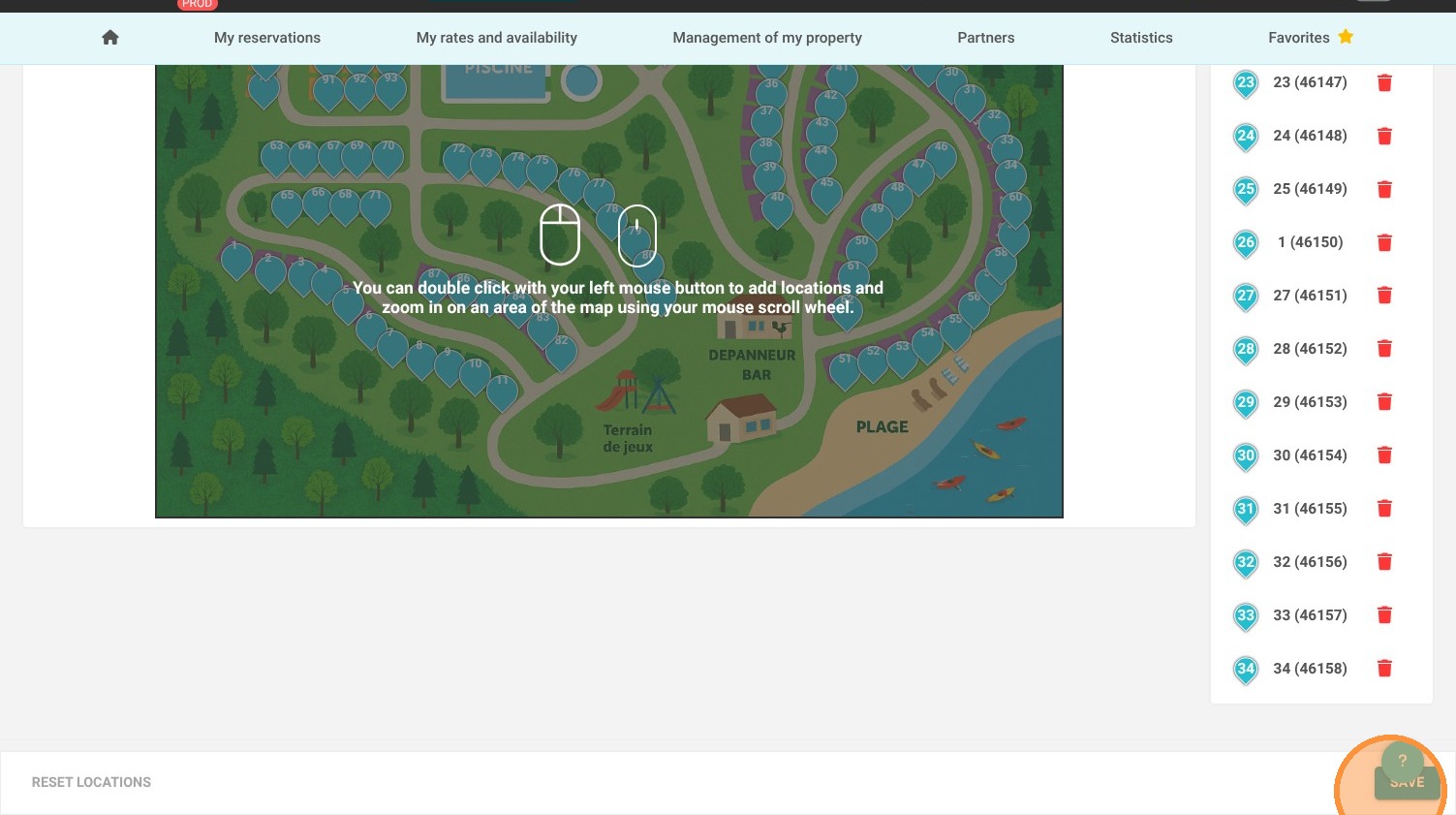Screen dimensions: 1456x815
Task: Delete location 29 (46153)
Action: click(x=1384, y=403)
